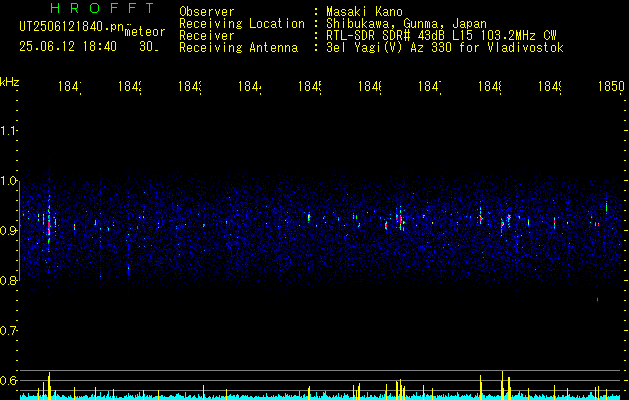Select the '3el Yagi(V) Az 330' antenna value
The image size is (629, 400).
point(445,48)
